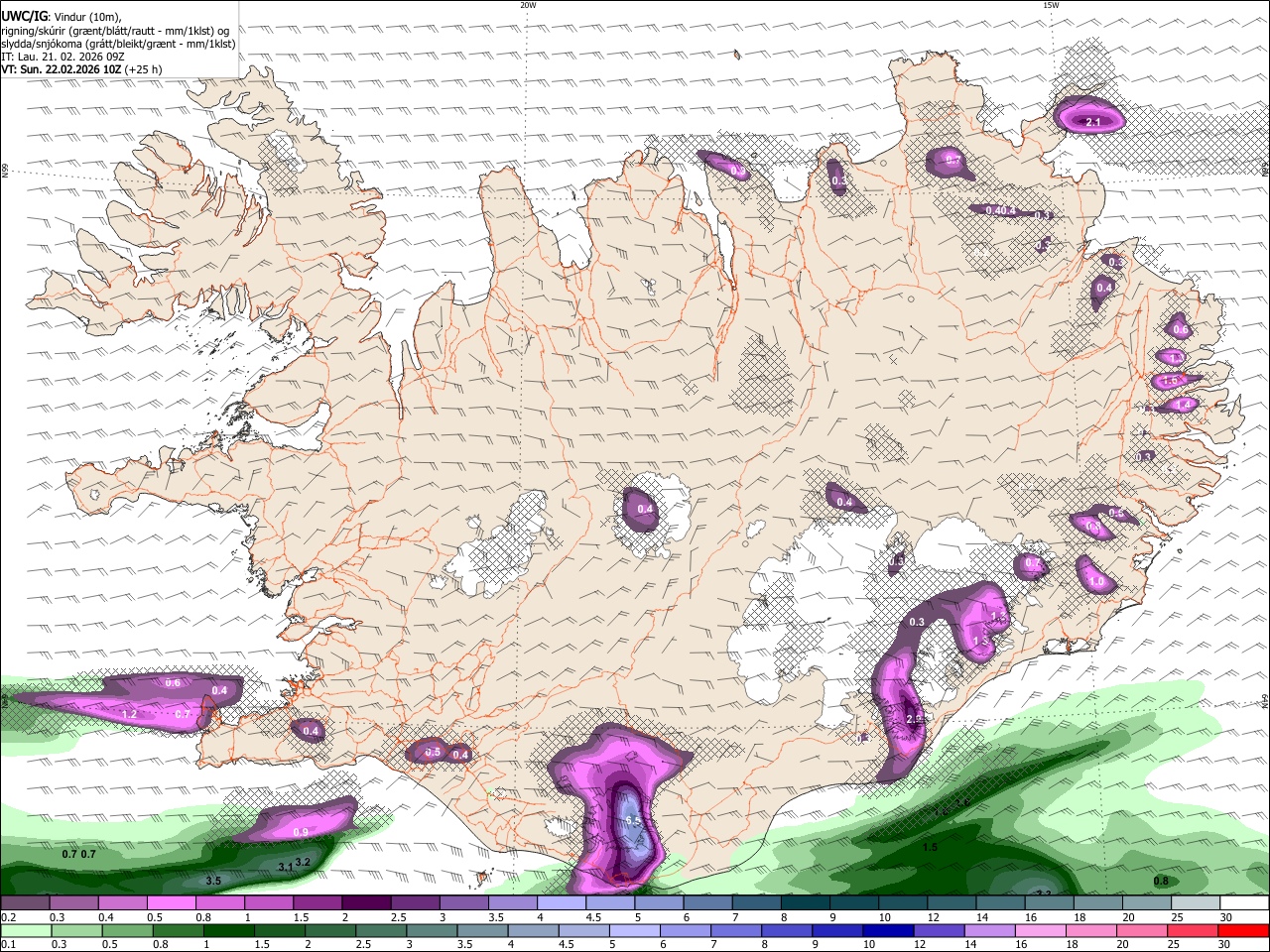Click the 2.9 snowfall value in the southeast
The height and width of the screenshot is (952, 1270).
click(915, 719)
